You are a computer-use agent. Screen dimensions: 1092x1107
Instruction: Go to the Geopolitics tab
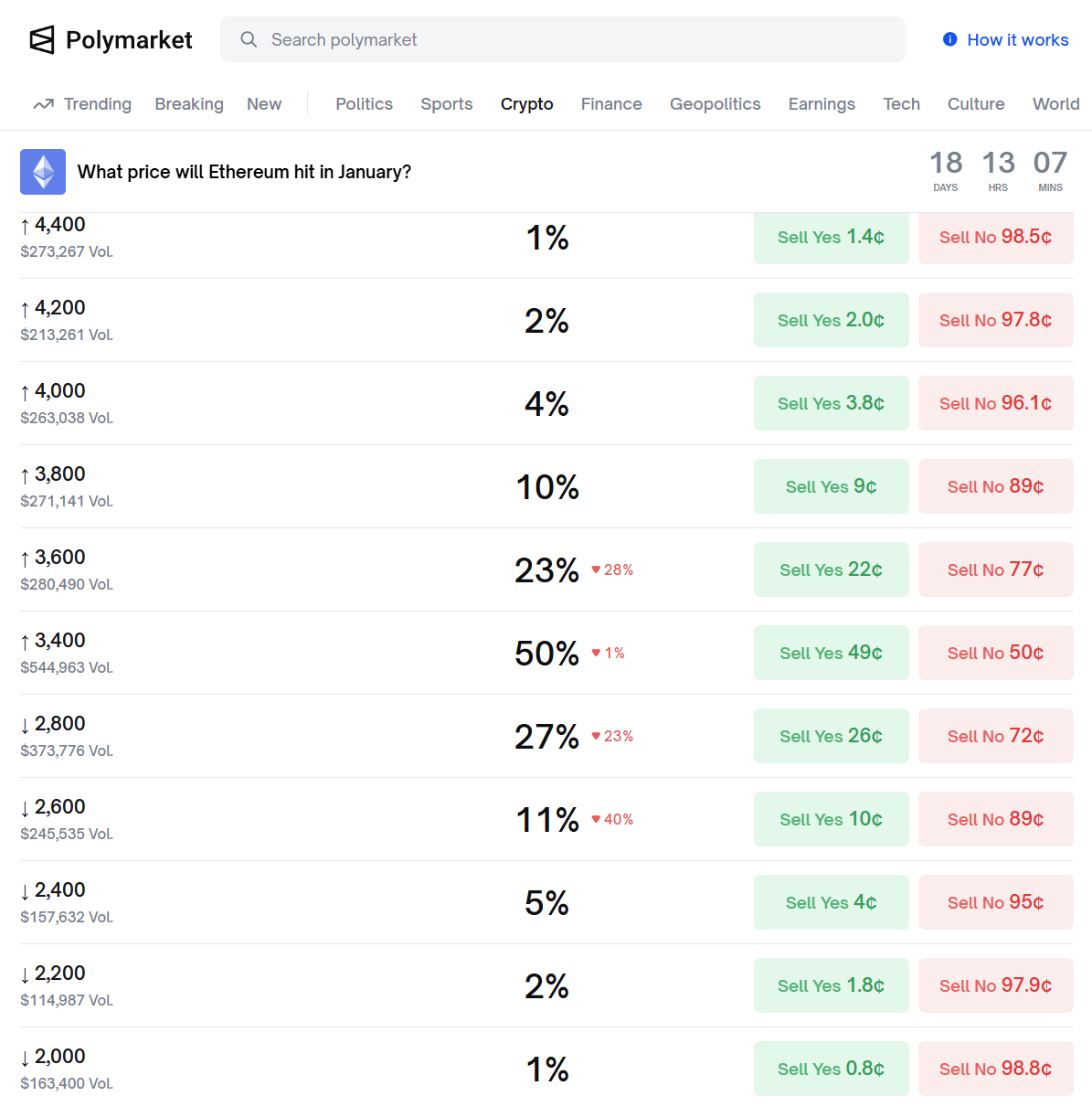(x=715, y=104)
